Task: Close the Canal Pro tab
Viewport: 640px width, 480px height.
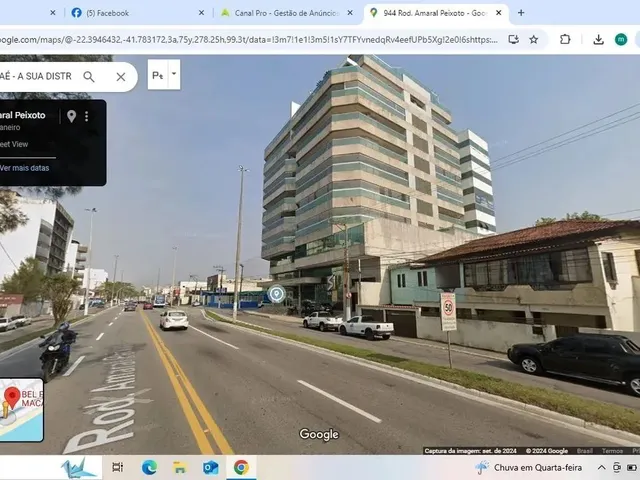Action: pyautogui.click(x=350, y=13)
